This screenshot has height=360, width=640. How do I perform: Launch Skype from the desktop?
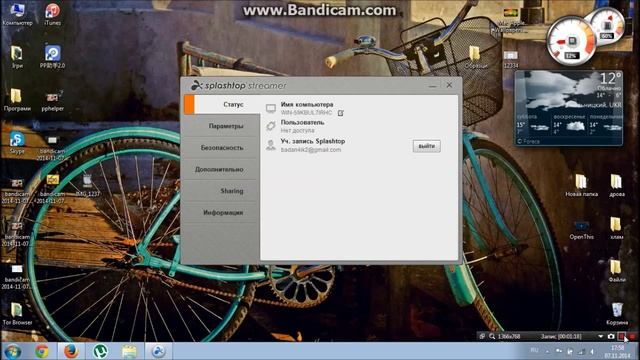[x=17, y=143]
